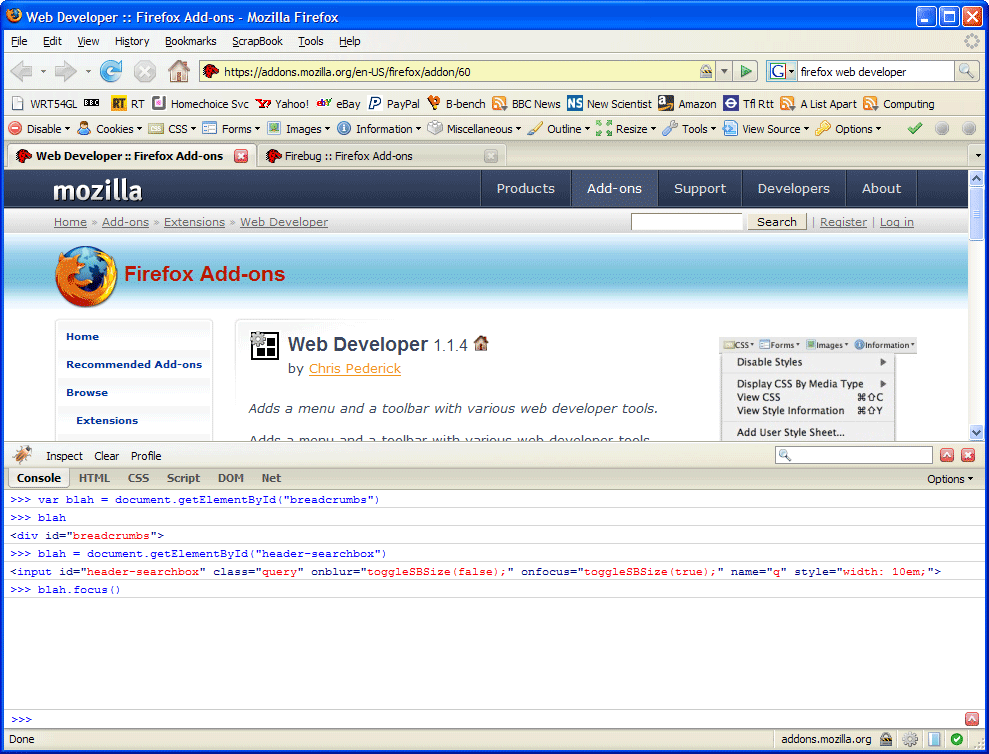Screen dimensions: 989x754
Task: Click the search magnifier in Firefox search box
Action: [966, 71]
